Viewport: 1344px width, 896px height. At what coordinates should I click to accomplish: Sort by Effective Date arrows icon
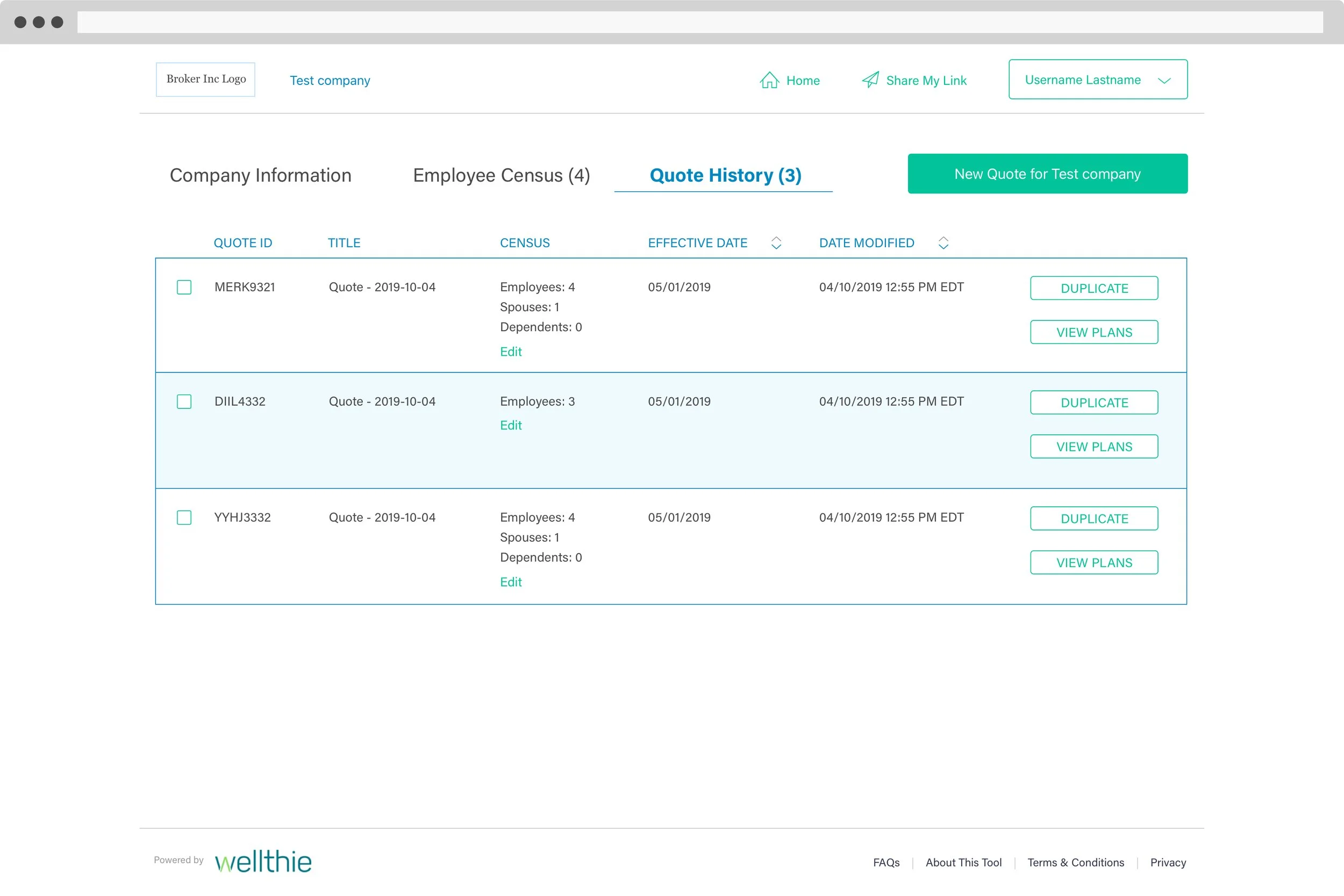click(776, 243)
